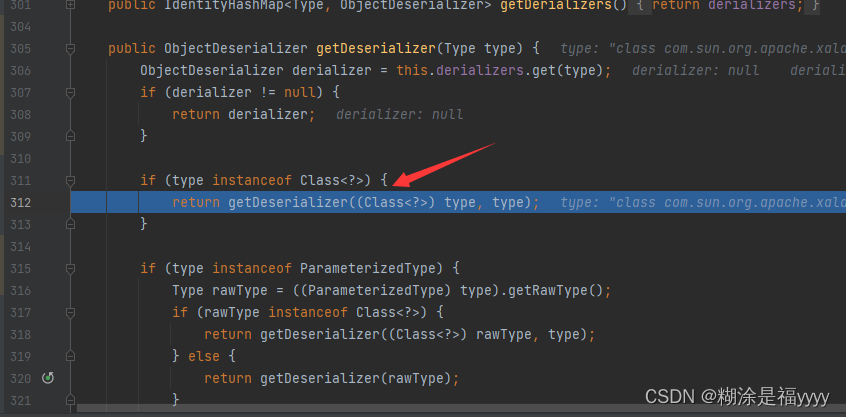
Task: Click the 'derializer: null' inline debug hint on line 308
Action: [x=399, y=114]
